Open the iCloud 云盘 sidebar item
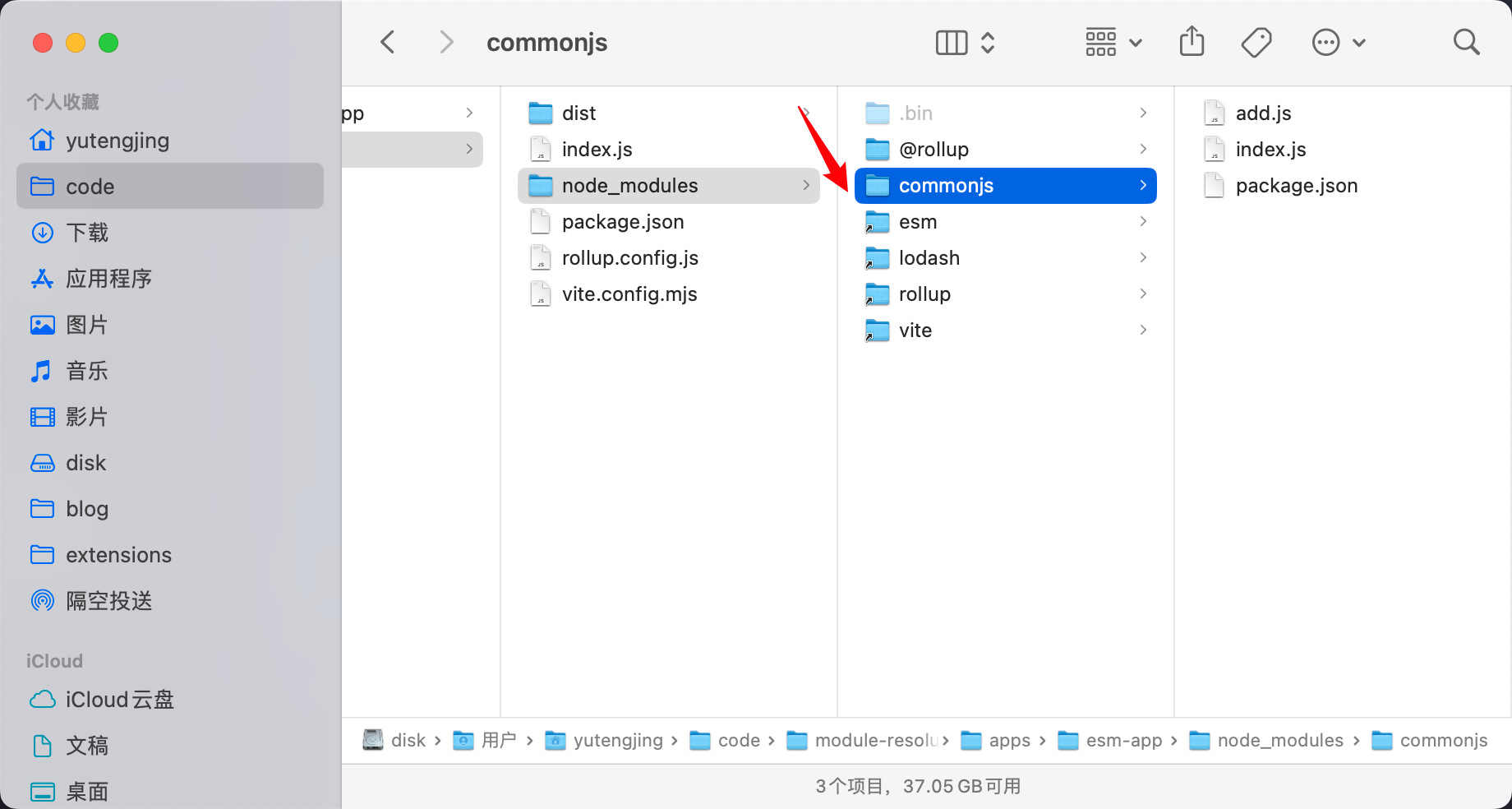 tap(119, 700)
